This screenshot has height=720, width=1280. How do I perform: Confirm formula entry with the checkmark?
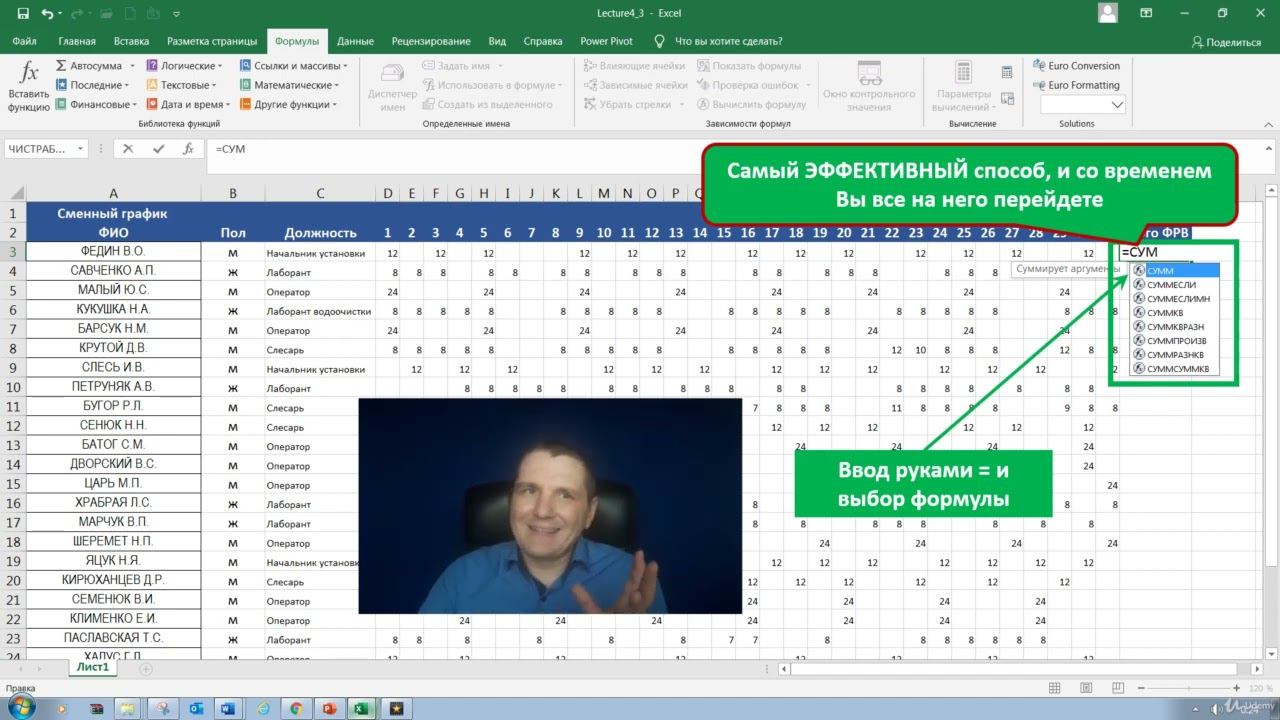point(158,149)
